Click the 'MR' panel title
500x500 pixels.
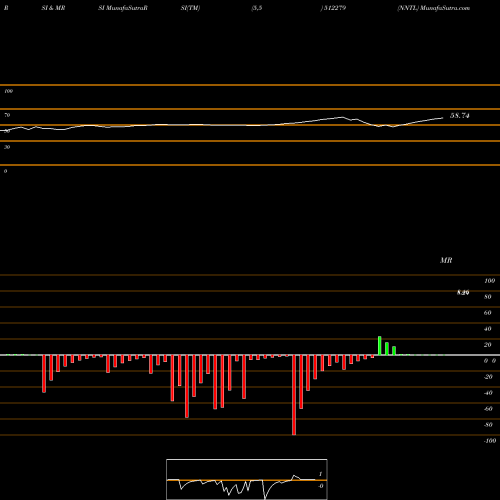[x=446, y=260]
